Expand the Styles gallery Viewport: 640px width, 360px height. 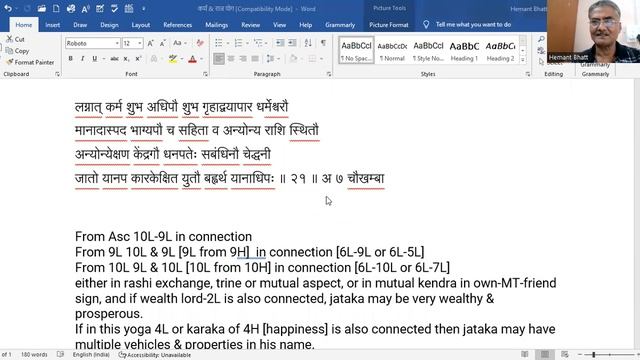click(x=523, y=60)
